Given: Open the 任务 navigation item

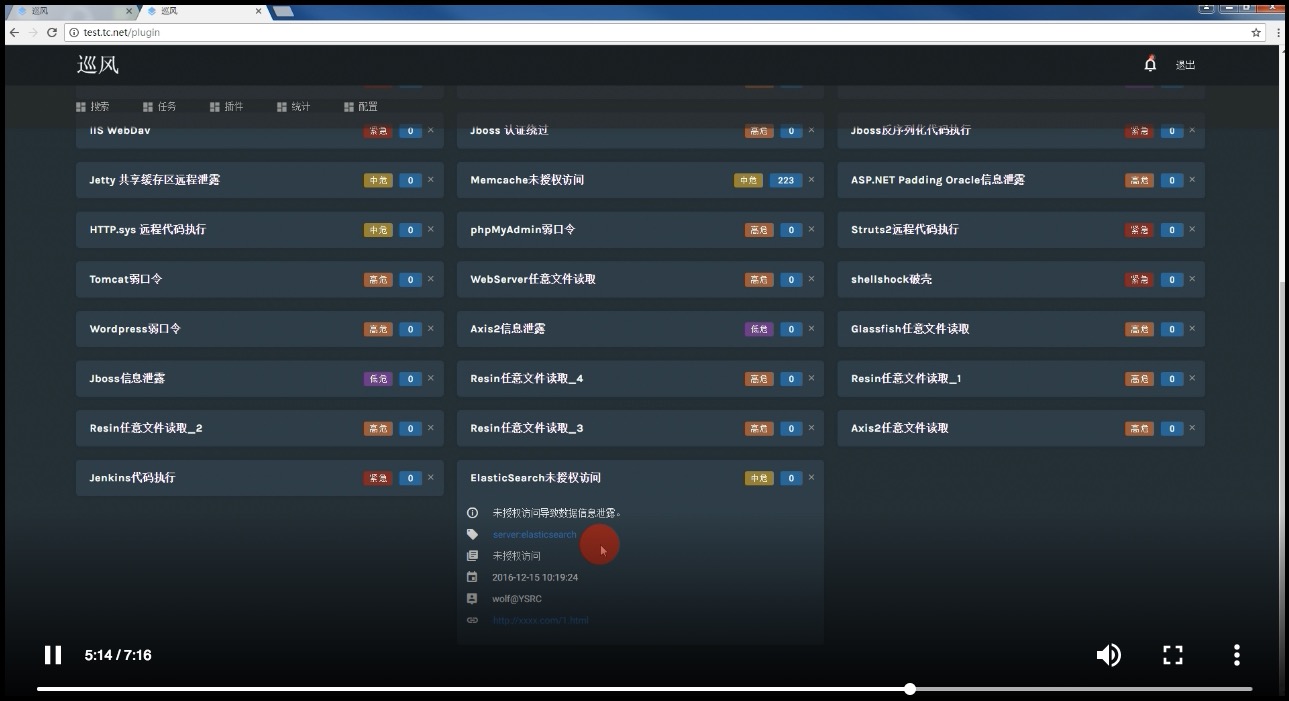Looking at the screenshot, I should click(x=160, y=106).
